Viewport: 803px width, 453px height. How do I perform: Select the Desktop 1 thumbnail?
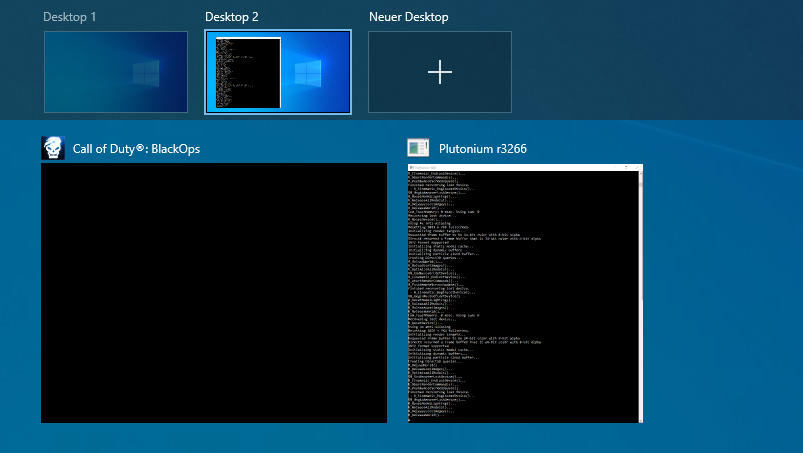(x=115, y=71)
